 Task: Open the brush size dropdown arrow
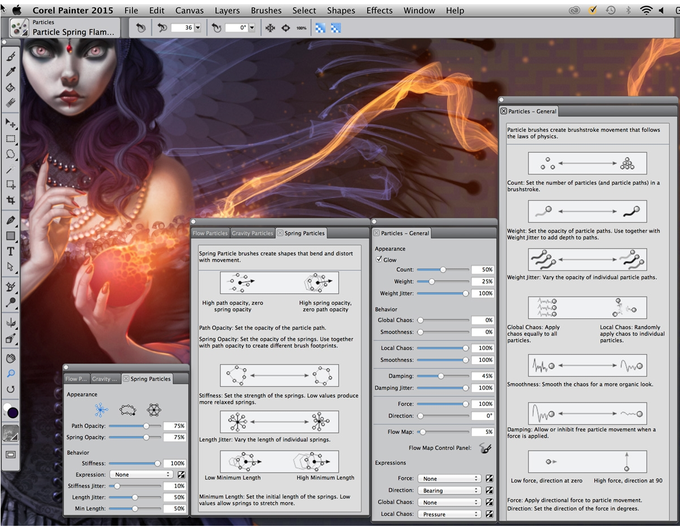click(198, 28)
